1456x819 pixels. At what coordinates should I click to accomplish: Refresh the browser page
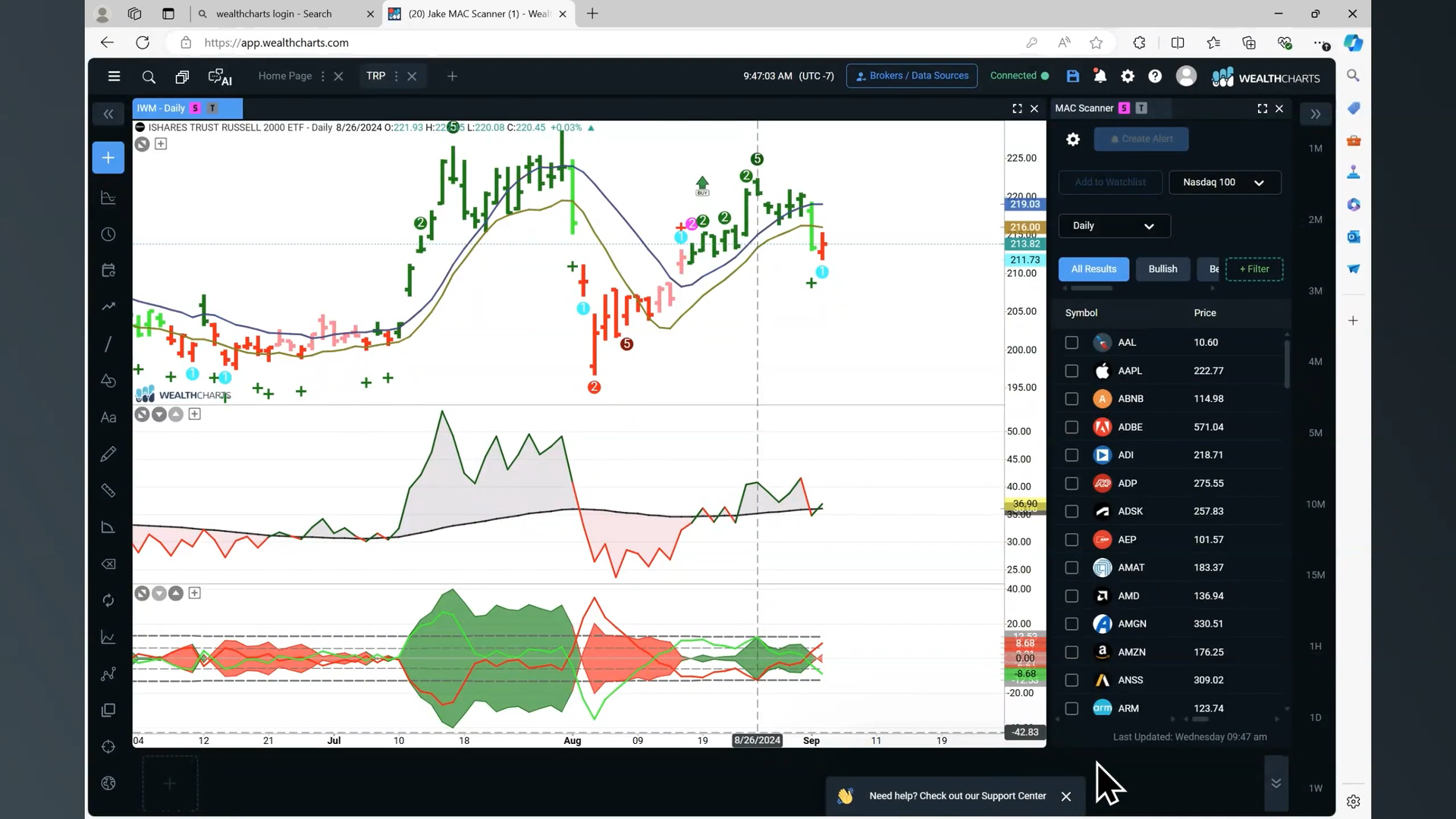[143, 42]
